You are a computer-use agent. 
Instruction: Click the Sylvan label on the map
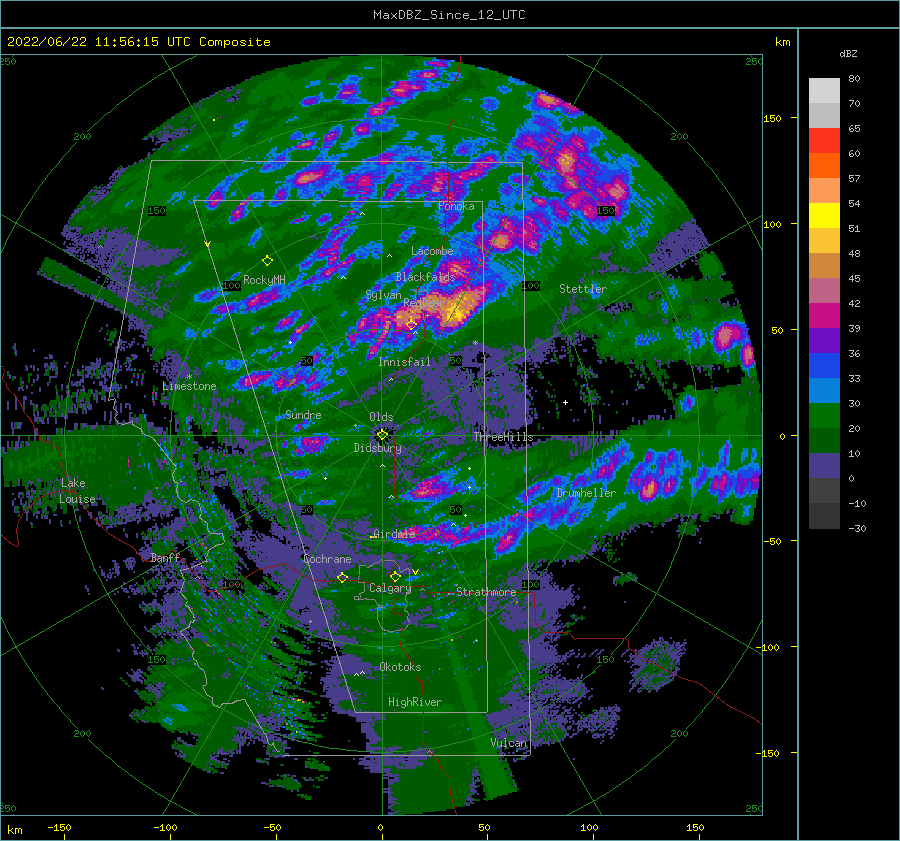click(x=383, y=295)
